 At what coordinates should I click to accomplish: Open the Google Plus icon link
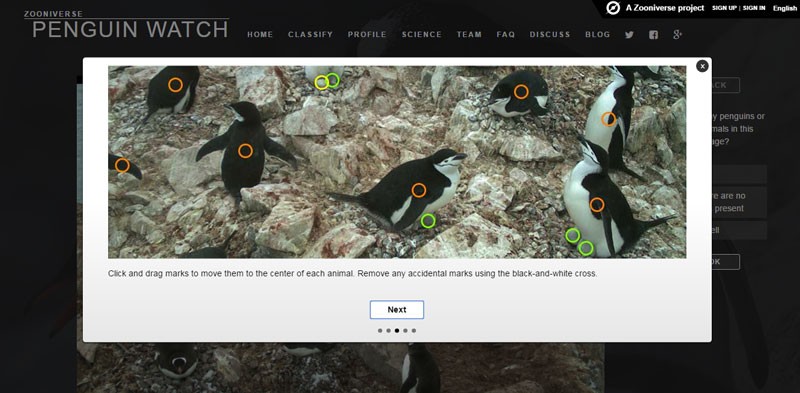(678, 35)
